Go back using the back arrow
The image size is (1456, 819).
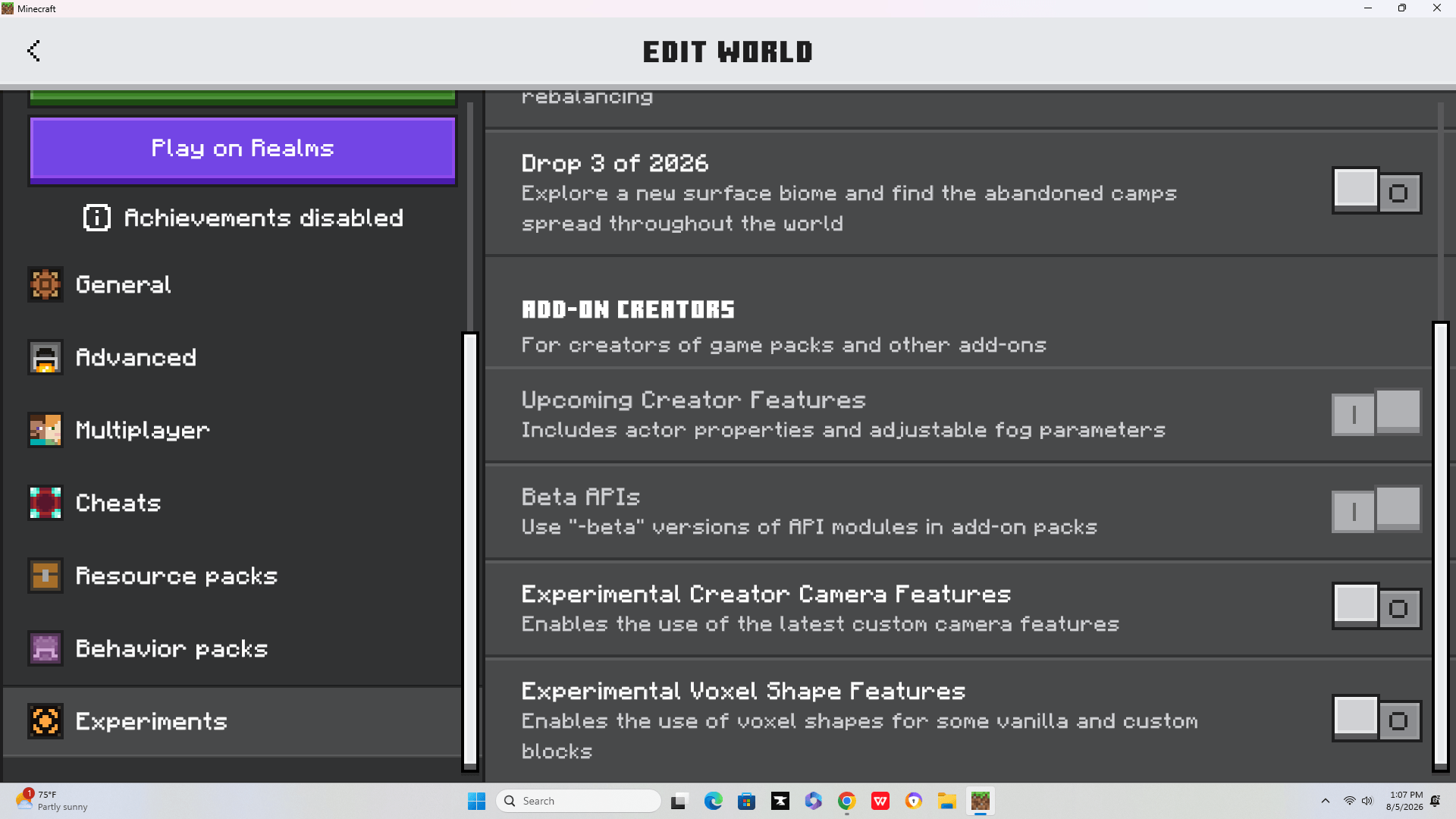(33, 51)
